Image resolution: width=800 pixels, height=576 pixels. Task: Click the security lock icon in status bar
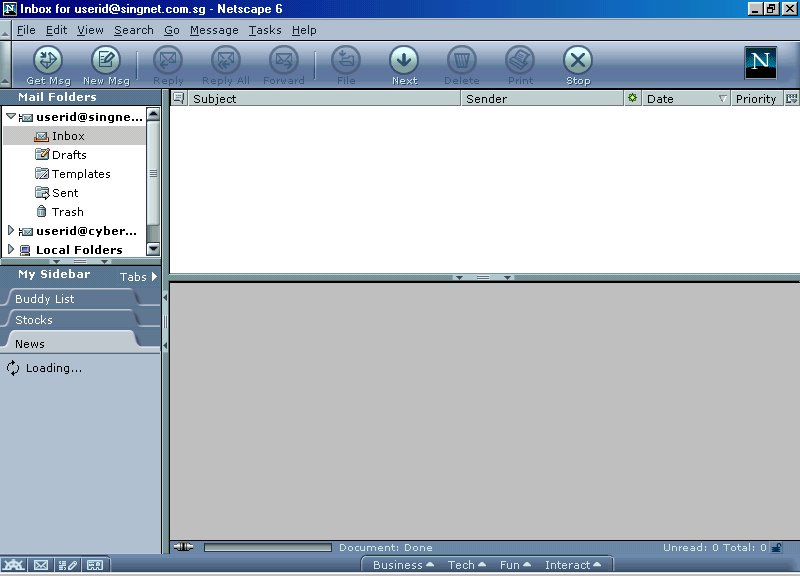tap(777, 547)
